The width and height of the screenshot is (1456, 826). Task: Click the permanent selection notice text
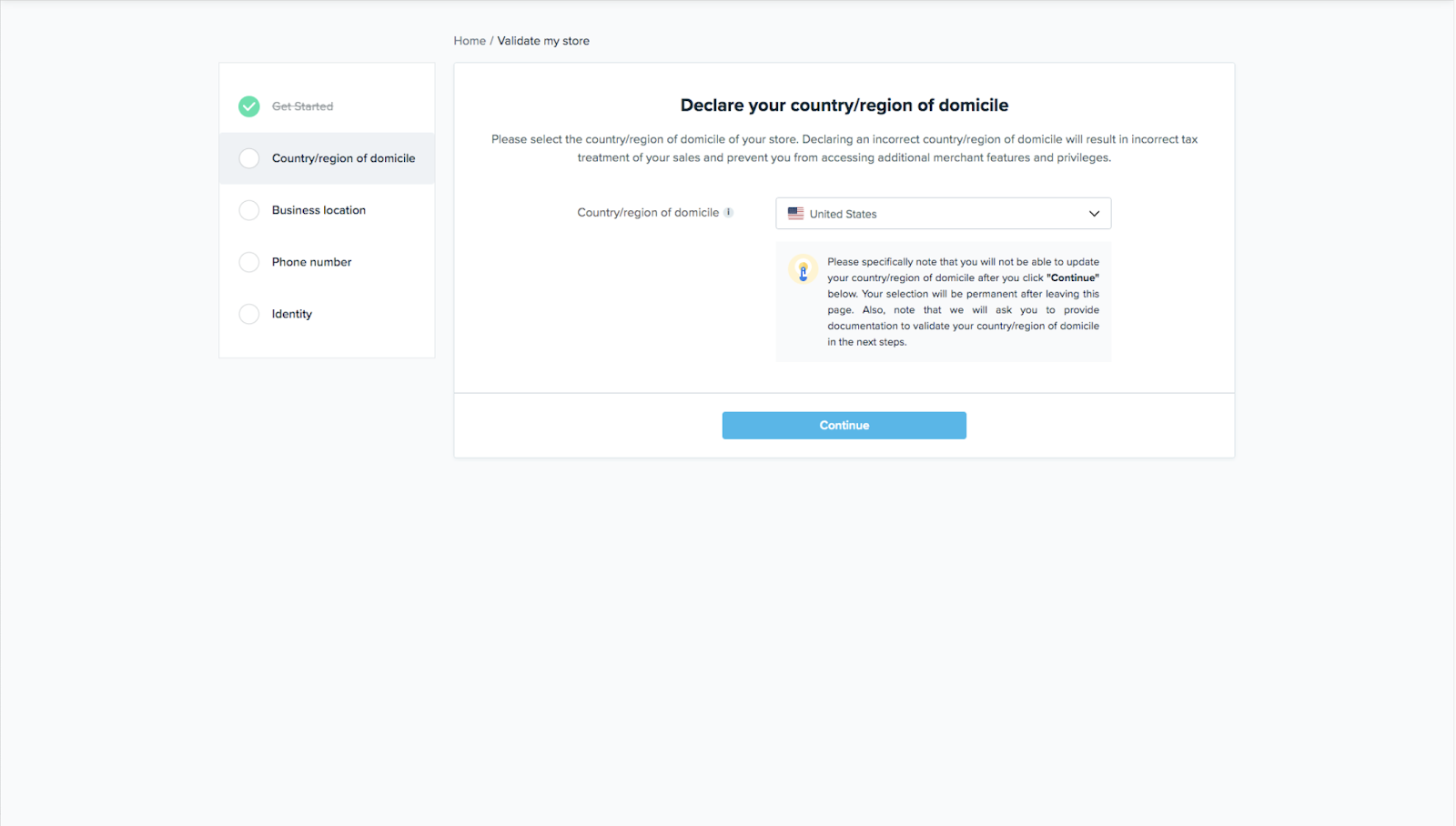963,302
